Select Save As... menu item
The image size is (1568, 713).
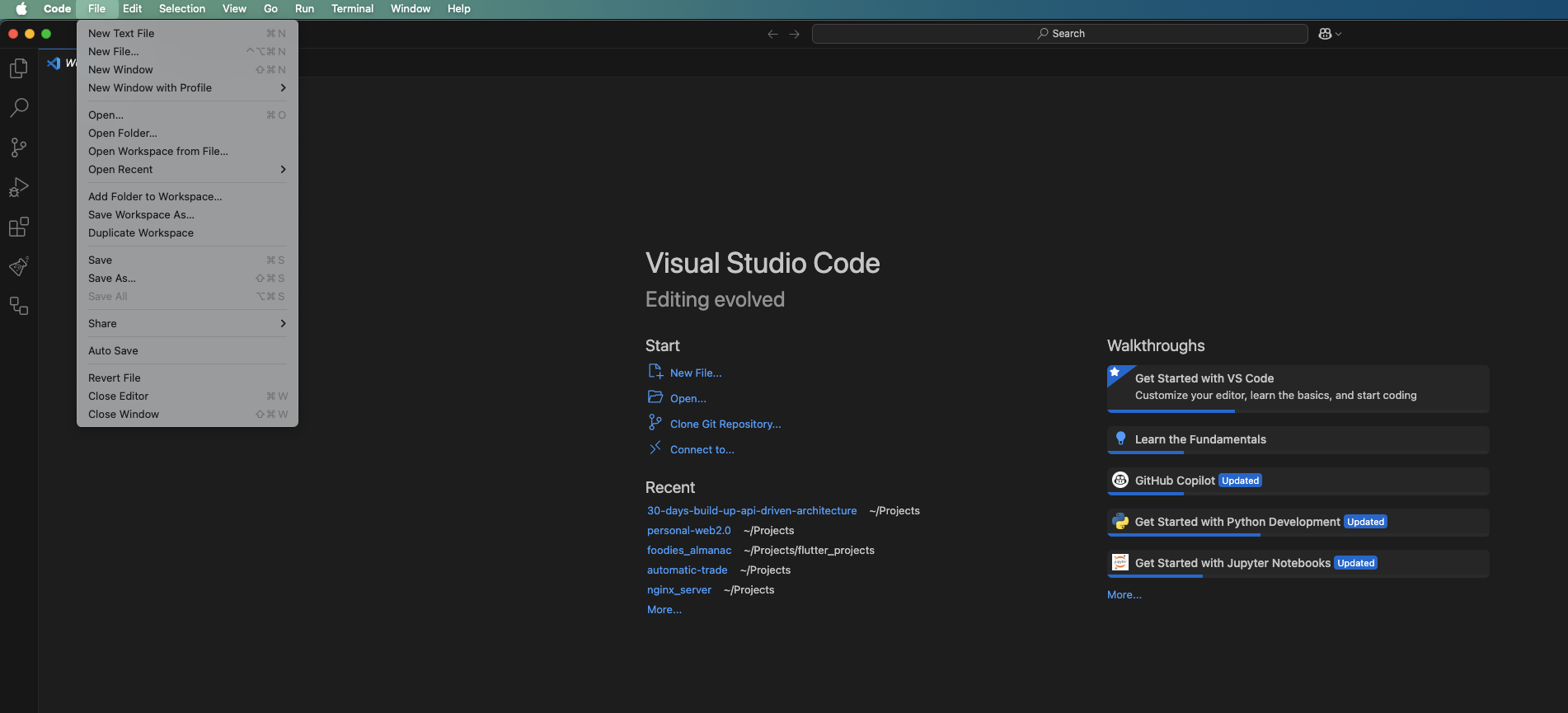coord(187,278)
